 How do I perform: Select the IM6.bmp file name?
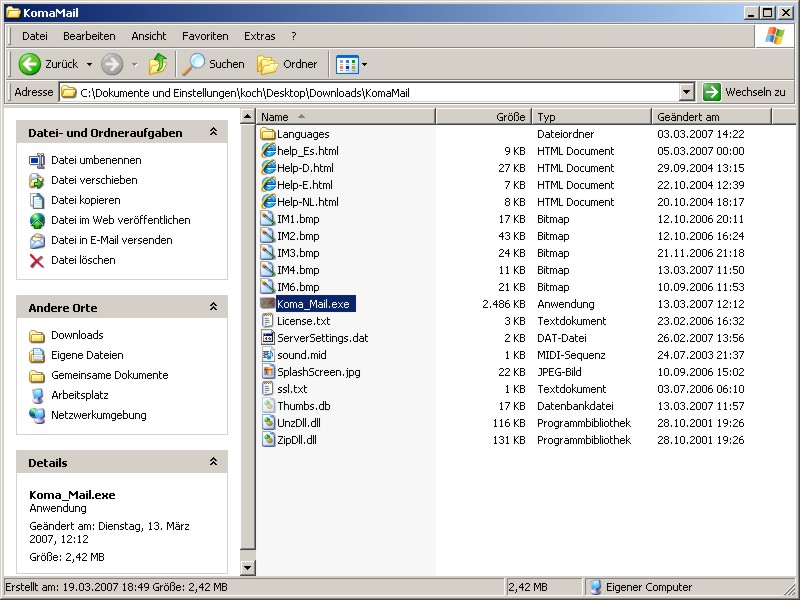click(x=298, y=287)
